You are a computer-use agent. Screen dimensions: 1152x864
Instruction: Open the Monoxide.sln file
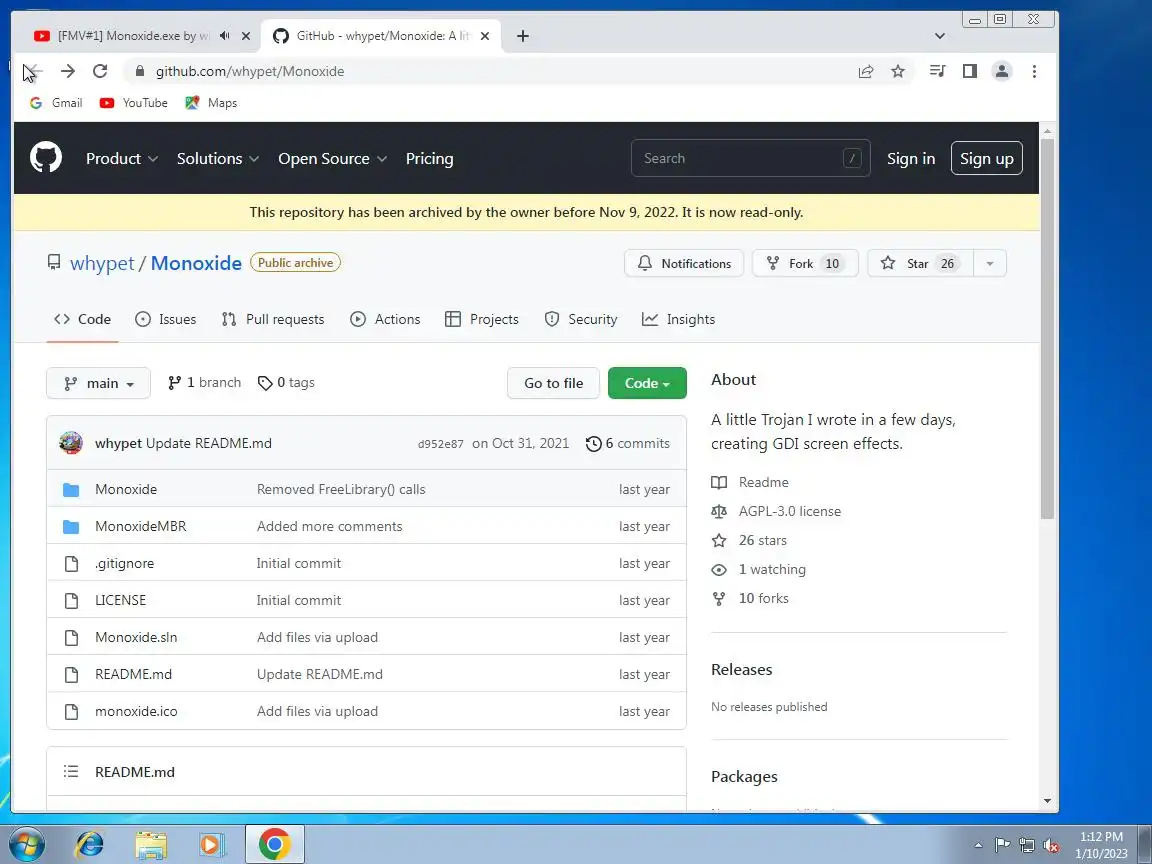(136, 638)
